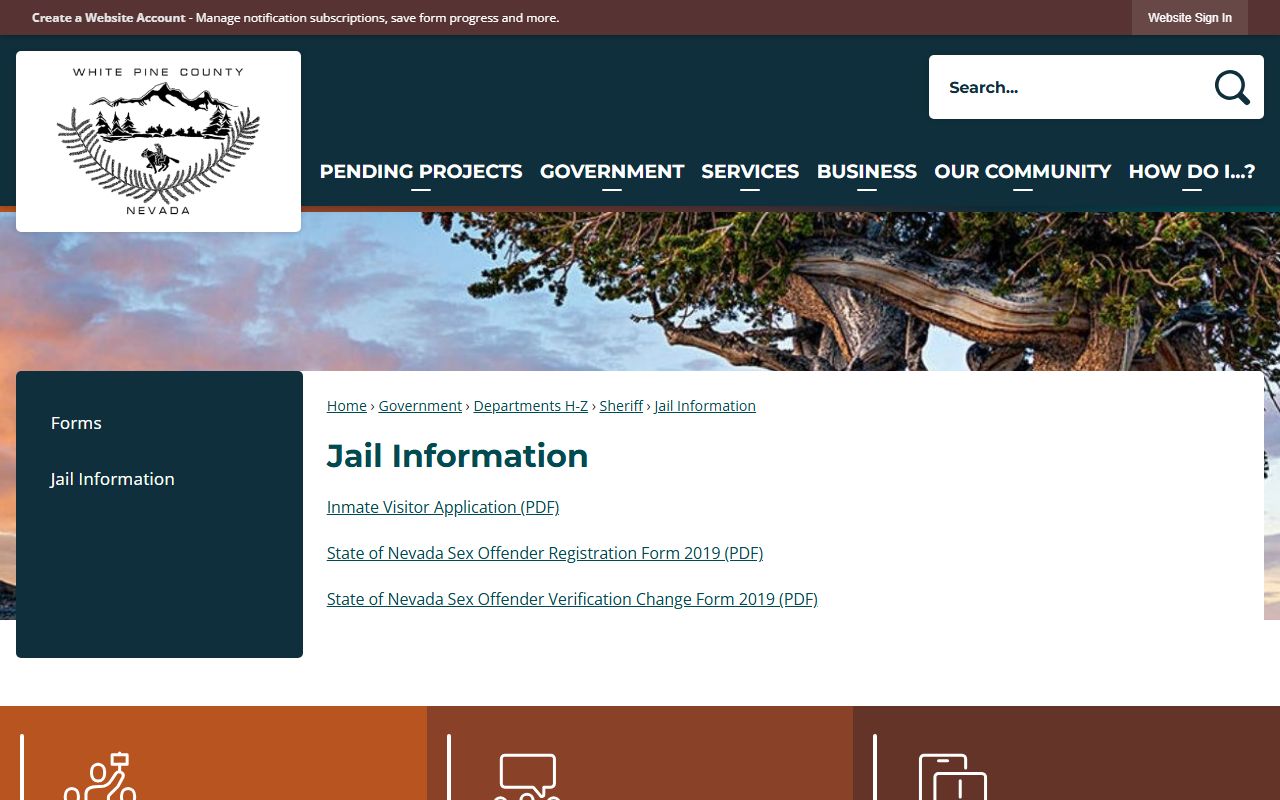The image size is (1280, 800).
Task: Click the search magnifier icon
Action: 1232,87
